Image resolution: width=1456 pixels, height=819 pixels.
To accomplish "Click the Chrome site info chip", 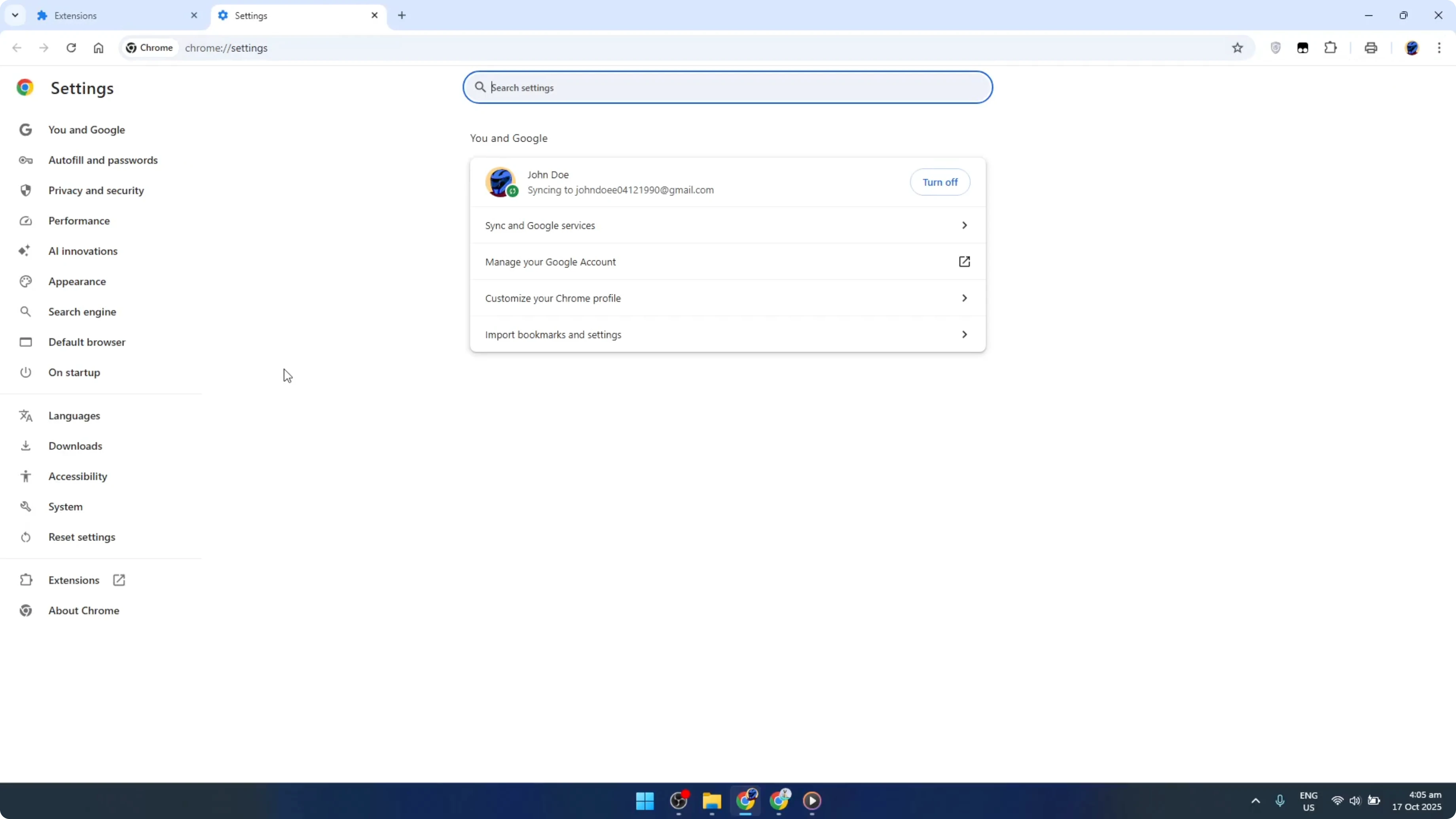I will [150, 48].
